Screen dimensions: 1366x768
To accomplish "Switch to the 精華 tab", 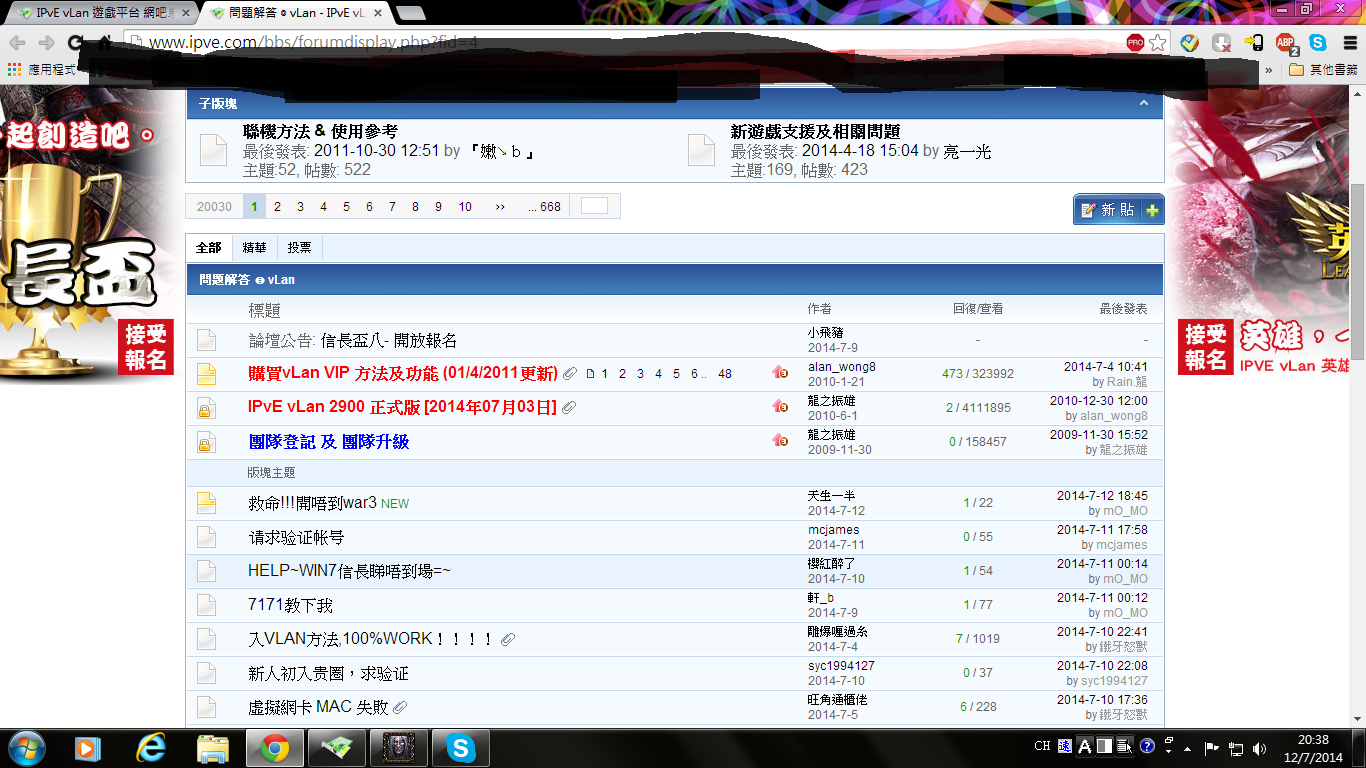I will click(x=254, y=247).
